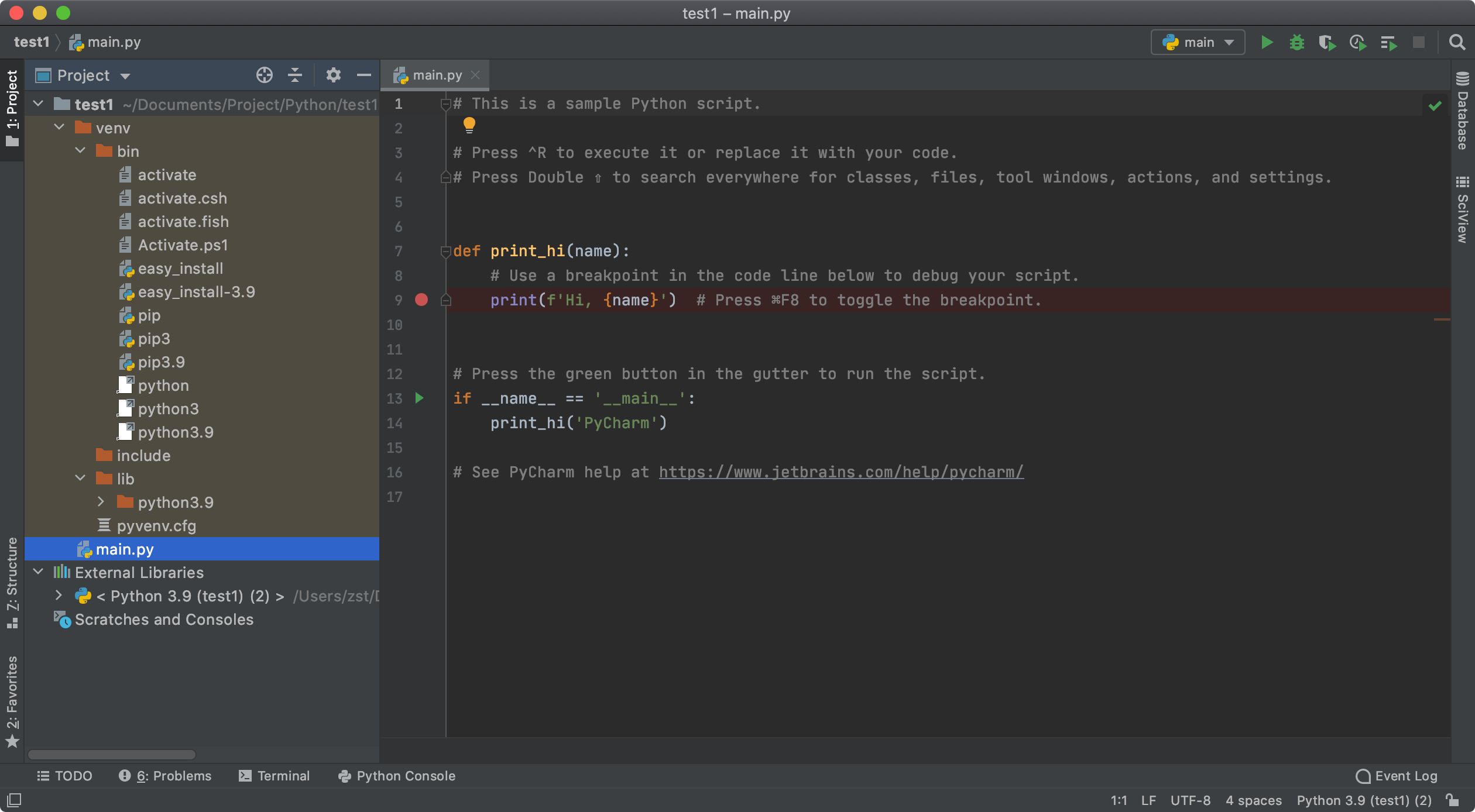The width and height of the screenshot is (1475, 812).
Task: Run with coverage shield icon
Action: tap(1326, 42)
